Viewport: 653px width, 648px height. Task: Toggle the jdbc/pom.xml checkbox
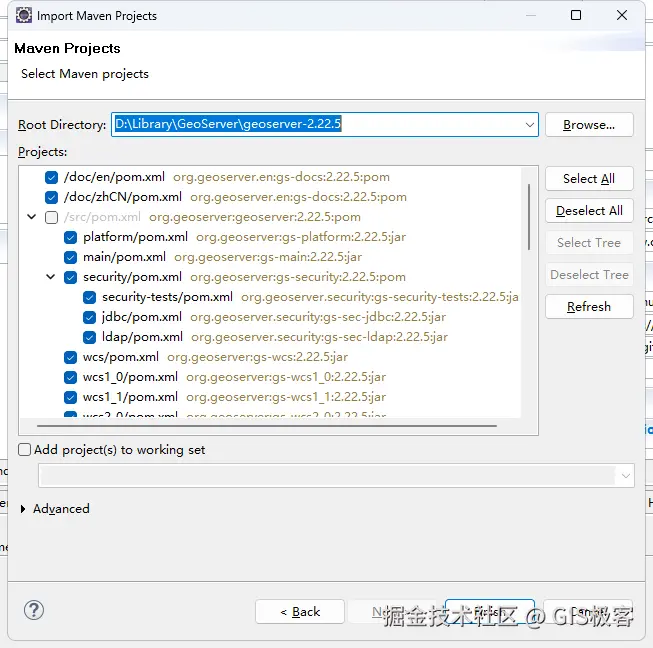coord(90,317)
